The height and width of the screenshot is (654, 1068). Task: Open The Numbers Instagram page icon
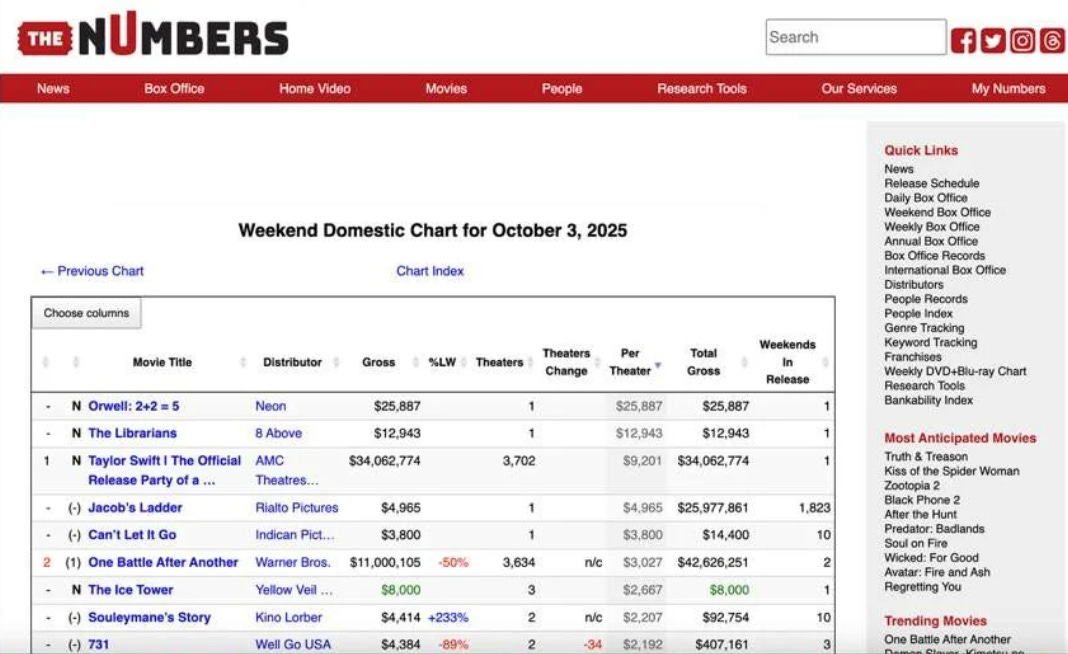pos(1022,41)
